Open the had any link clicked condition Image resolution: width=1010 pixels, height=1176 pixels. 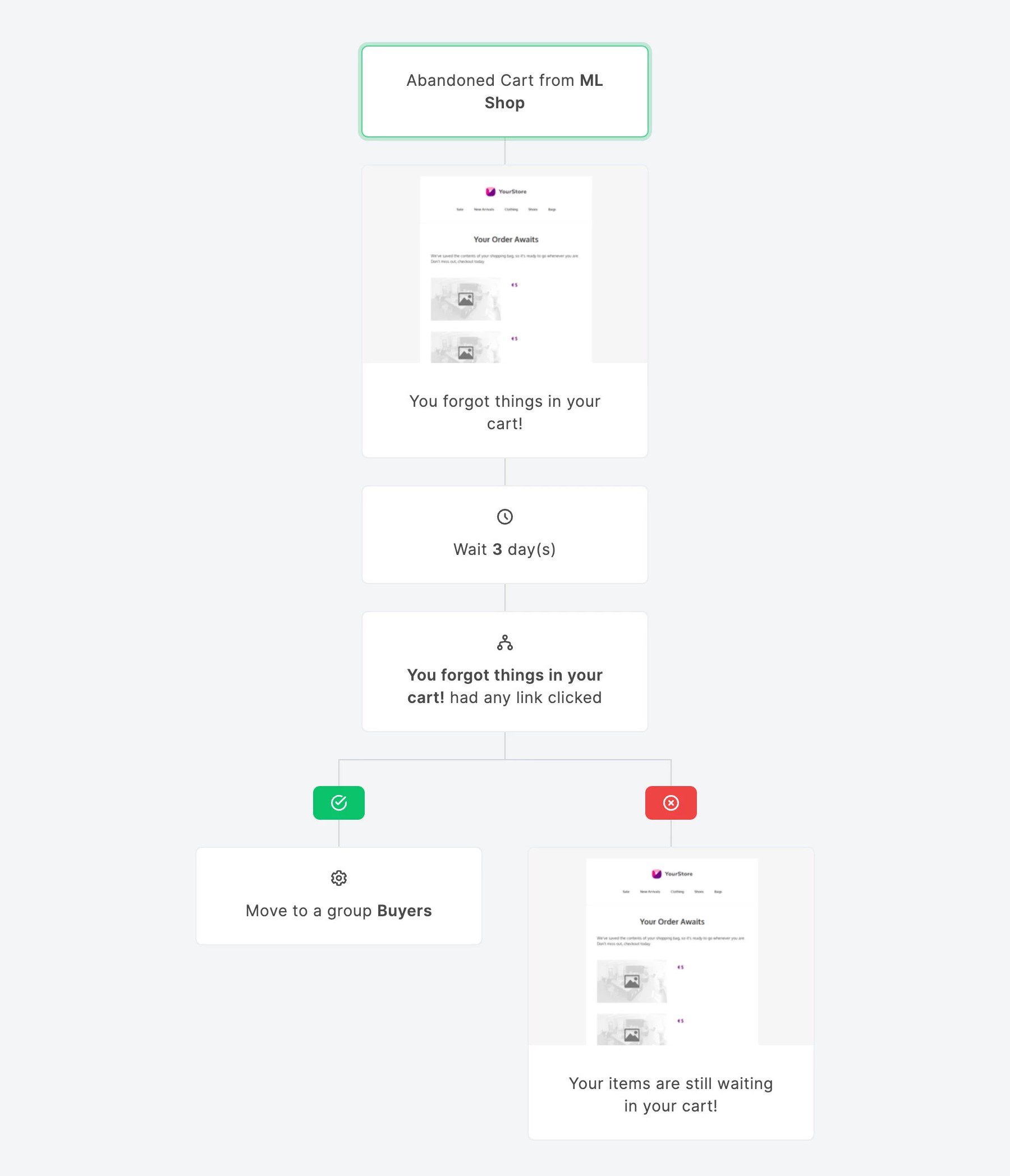504,686
